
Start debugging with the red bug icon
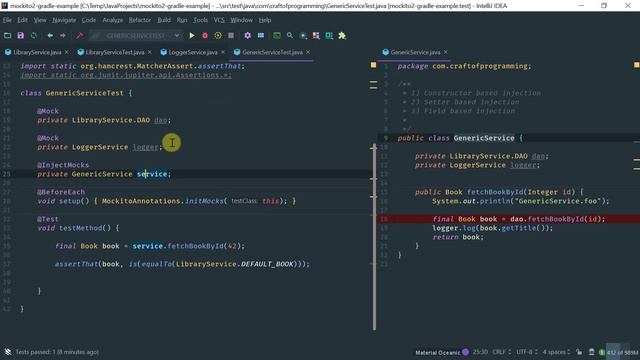(x=205, y=36)
